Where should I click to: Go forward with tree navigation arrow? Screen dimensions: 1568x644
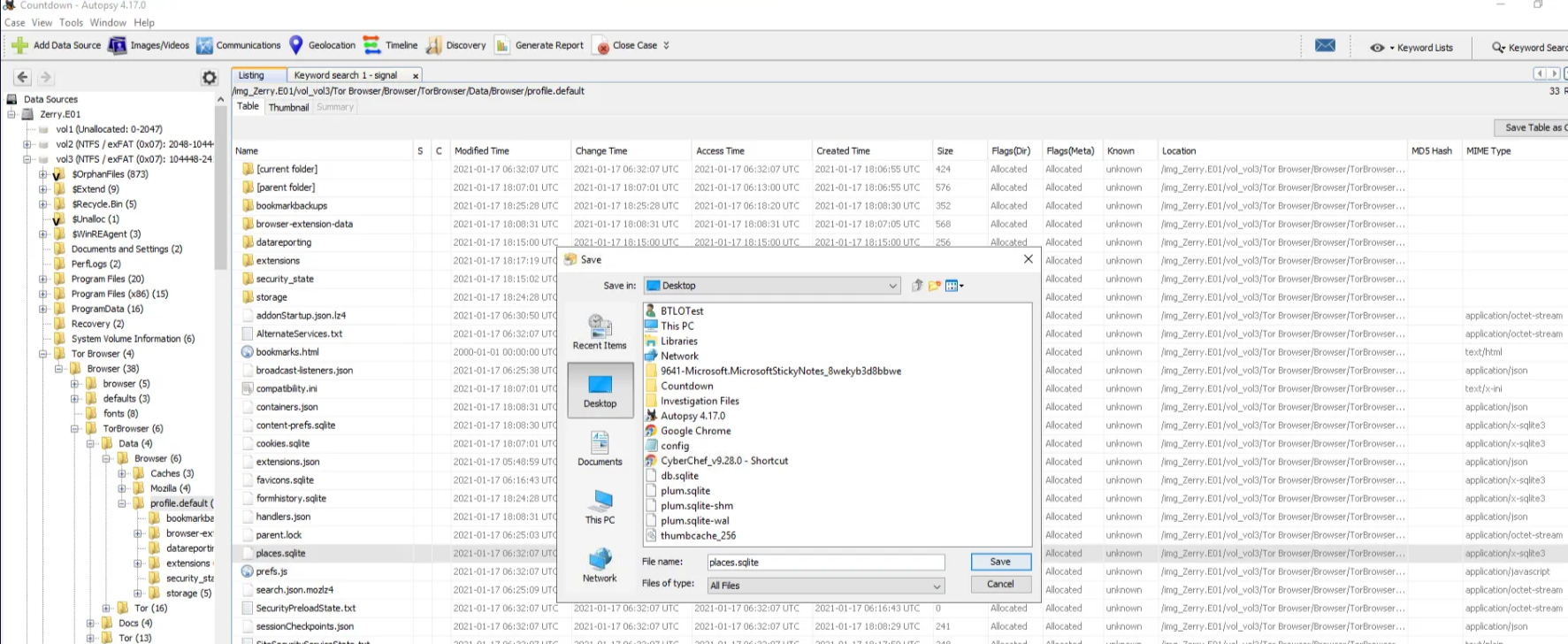point(46,77)
